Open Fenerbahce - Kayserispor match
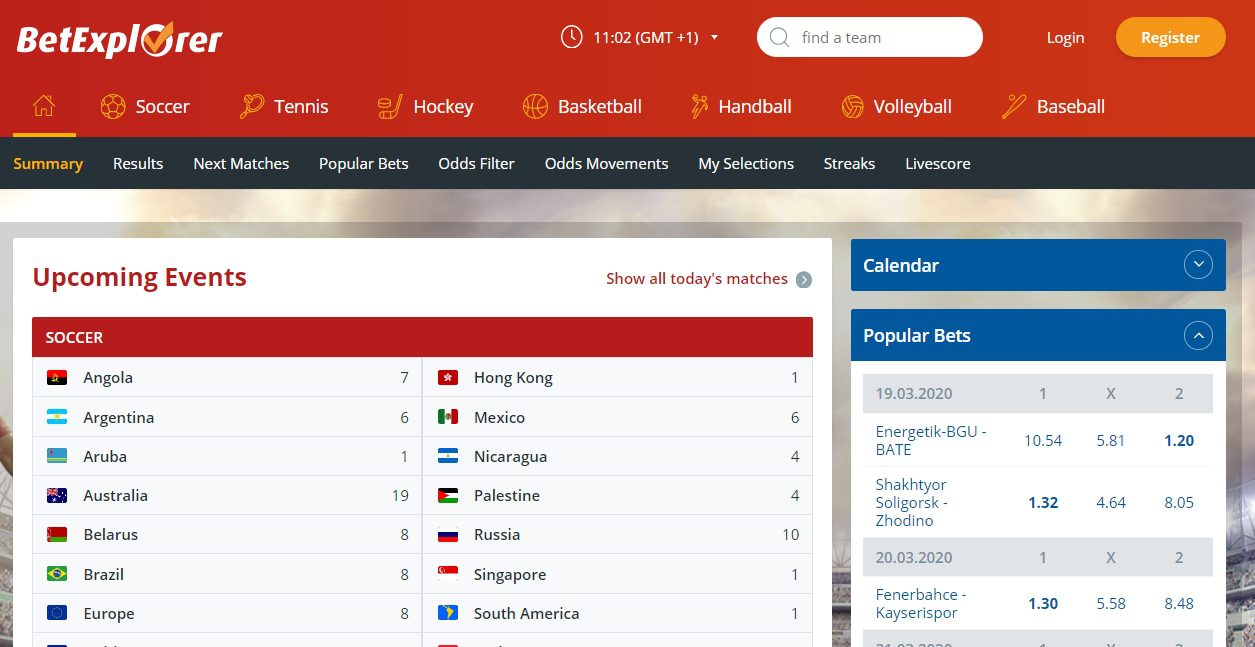1255x647 pixels. pyautogui.click(x=921, y=604)
